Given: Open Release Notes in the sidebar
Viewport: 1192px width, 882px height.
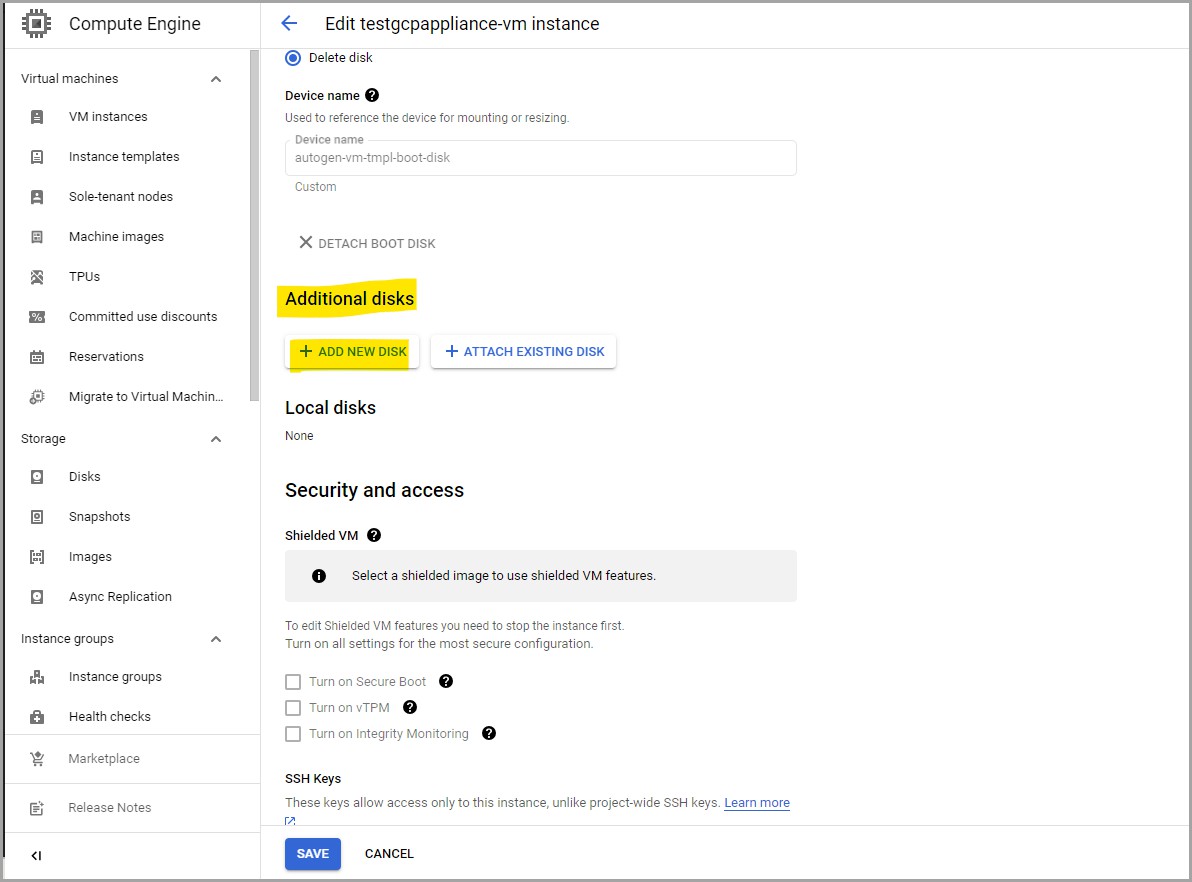Looking at the screenshot, I should (x=109, y=807).
